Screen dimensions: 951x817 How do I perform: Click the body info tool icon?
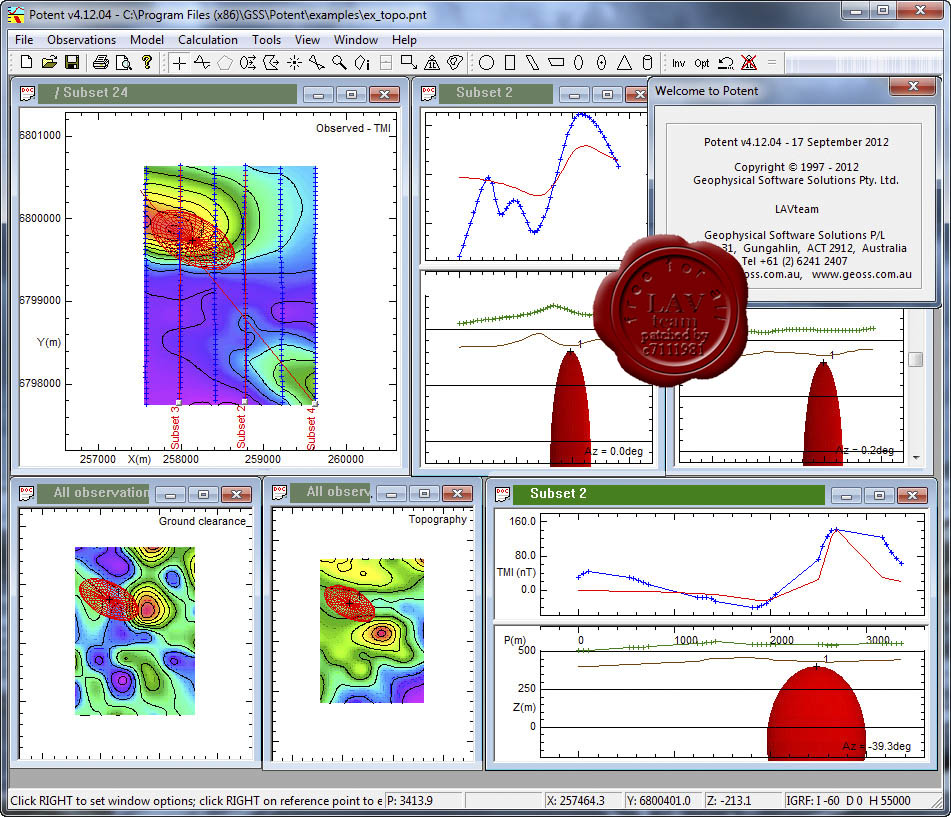(362, 62)
